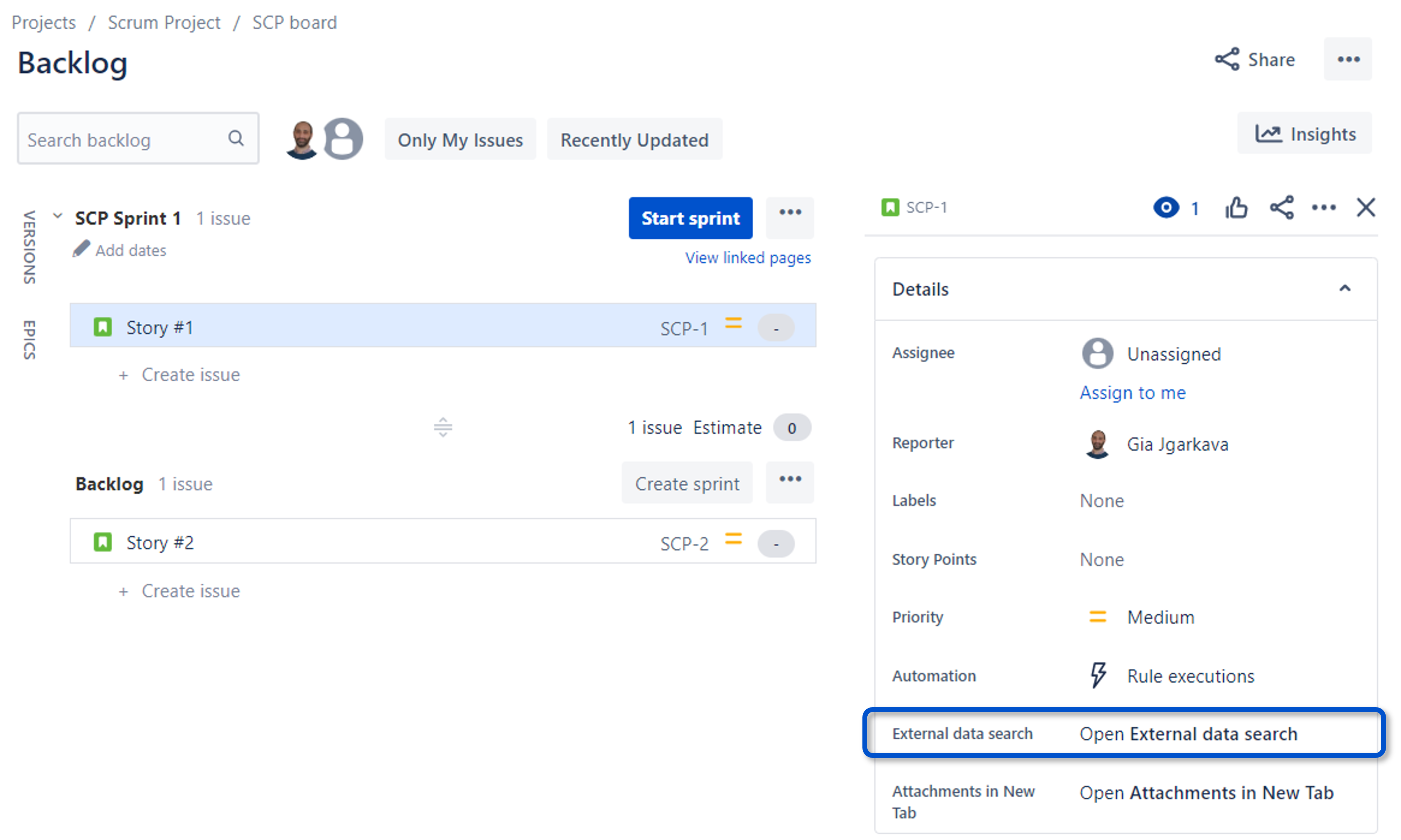
Task: Click the Start sprint button
Action: pos(690,218)
